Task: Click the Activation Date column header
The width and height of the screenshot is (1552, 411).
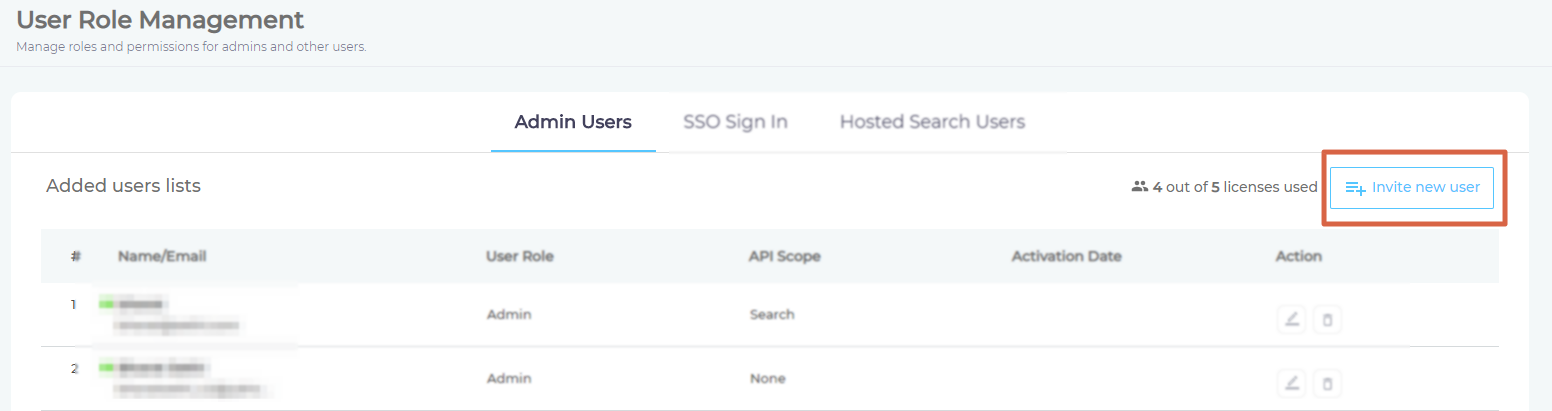Action: 1066,257
